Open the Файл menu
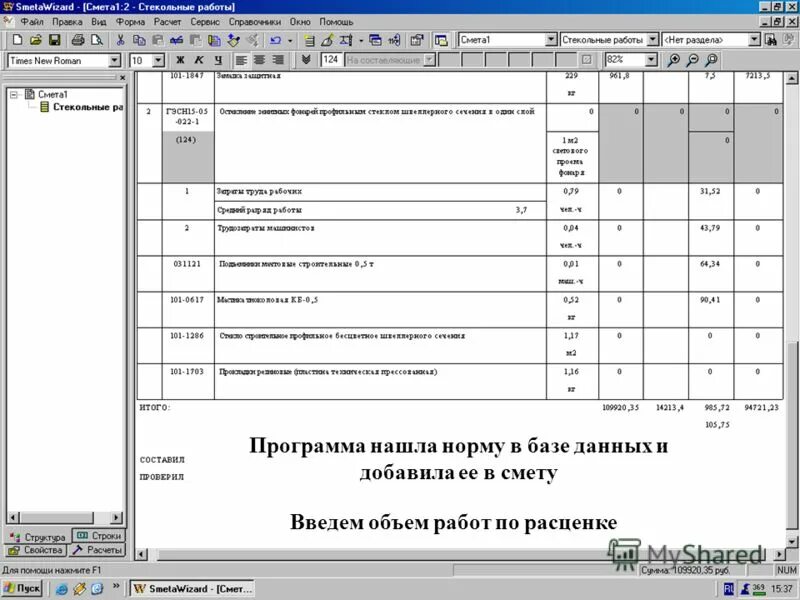Viewport: 800px width, 600px height. pos(32,22)
